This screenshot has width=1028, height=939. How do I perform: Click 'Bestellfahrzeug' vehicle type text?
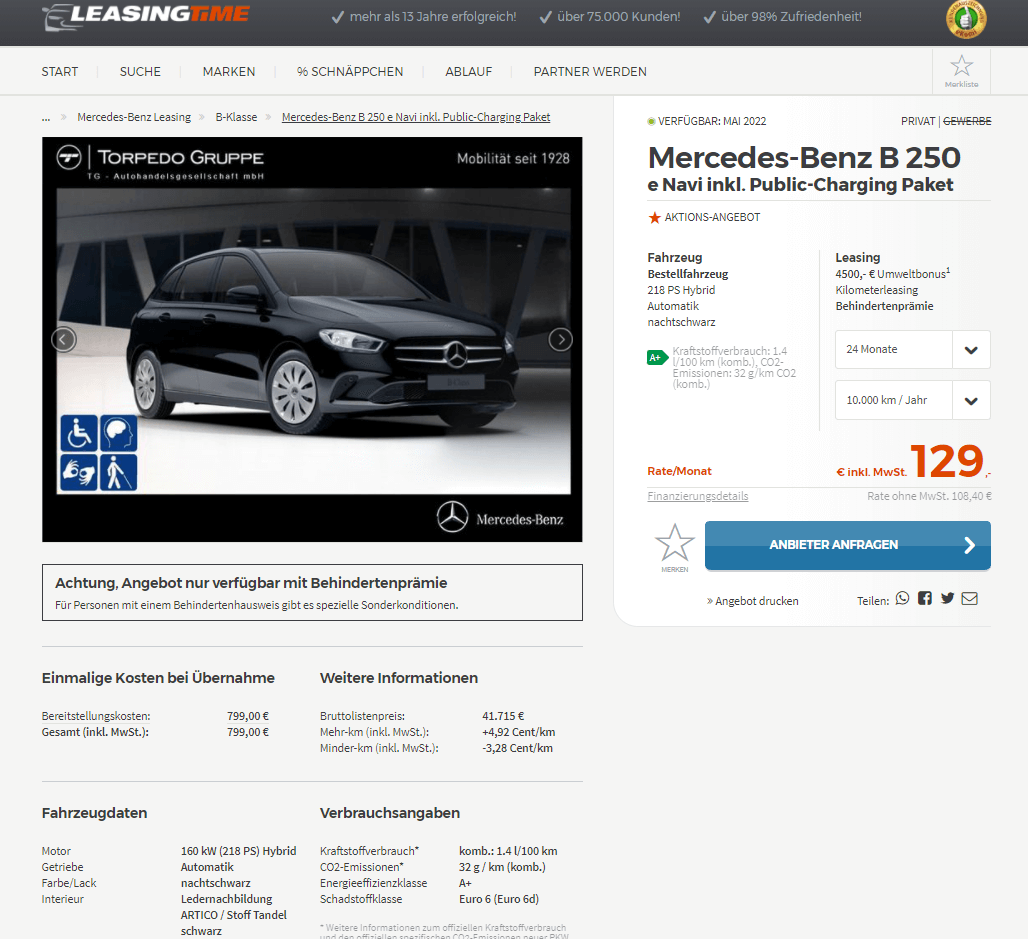pyautogui.click(x=688, y=274)
